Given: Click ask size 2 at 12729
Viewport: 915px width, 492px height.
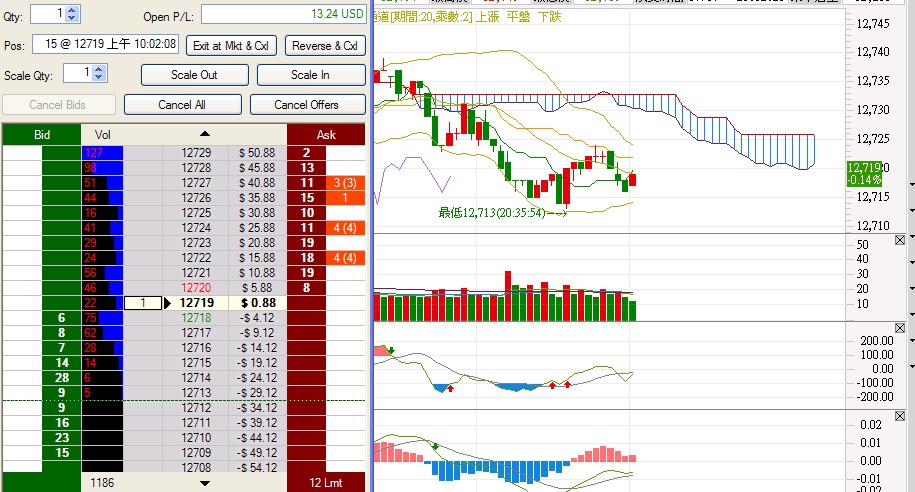Looking at the screenshot, I should pyautogui.click(x=306, y=153).
